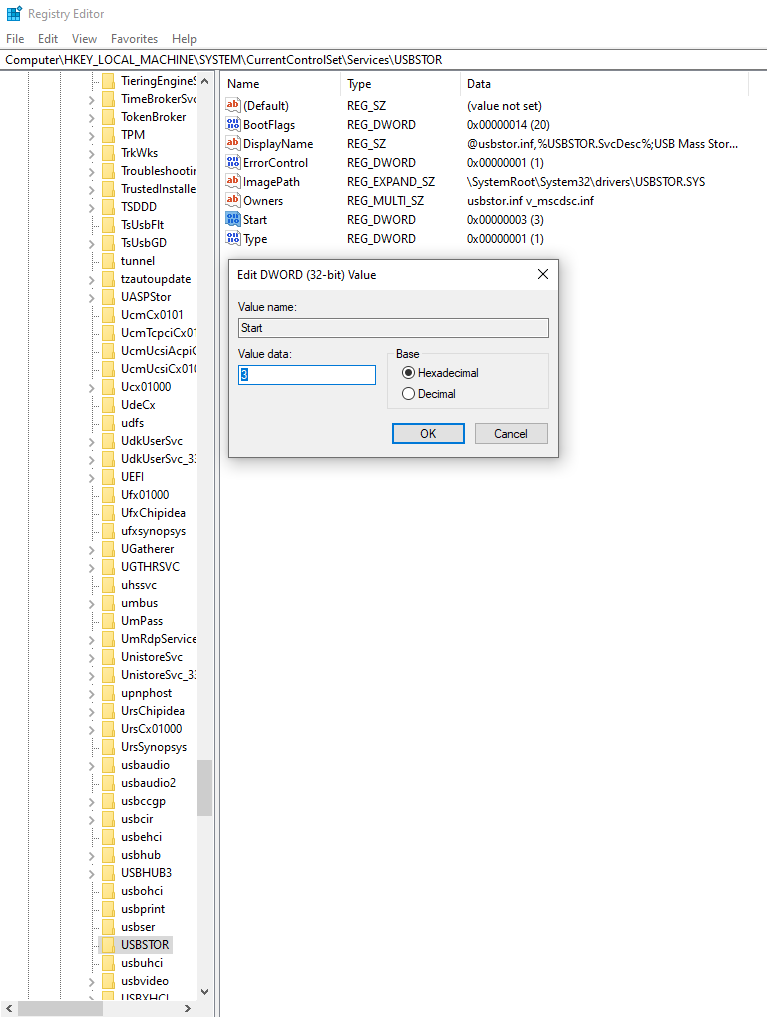This screenshot has height=1017, width=767.
Task: Click the tree scroll-right arrow
Action: (x=188, y=1009)
